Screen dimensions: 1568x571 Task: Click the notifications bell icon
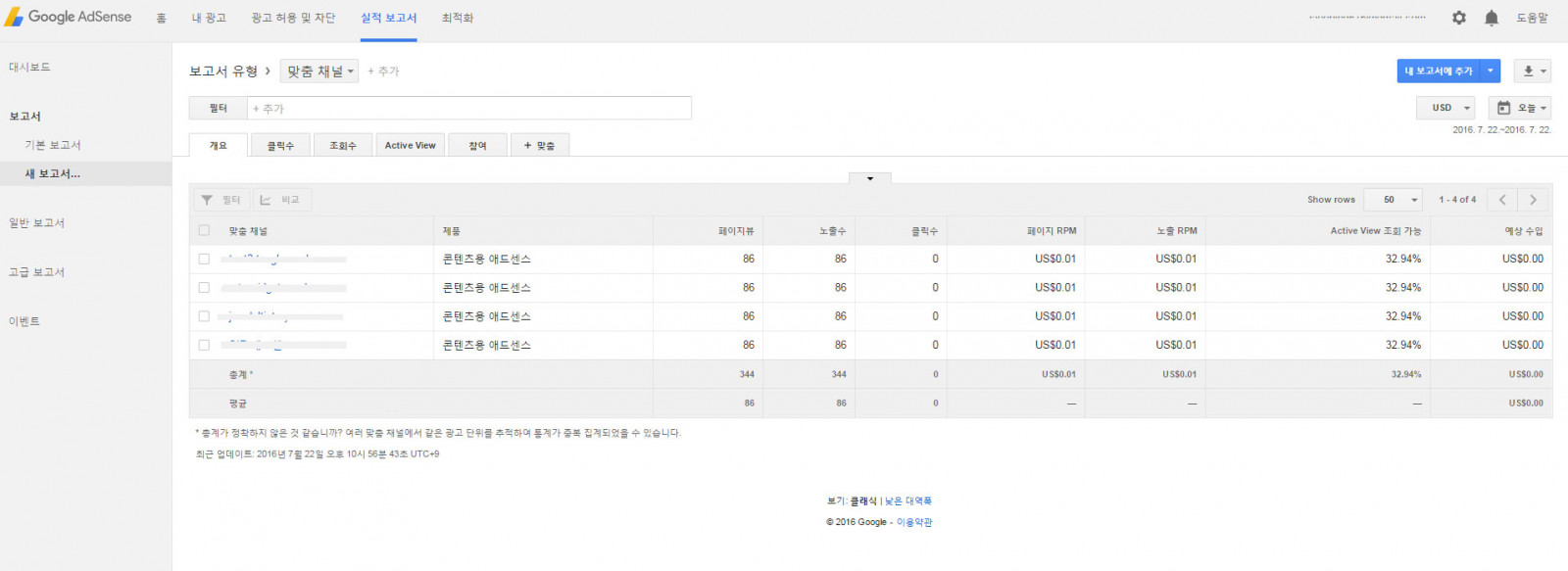[x=1491, y=18]
